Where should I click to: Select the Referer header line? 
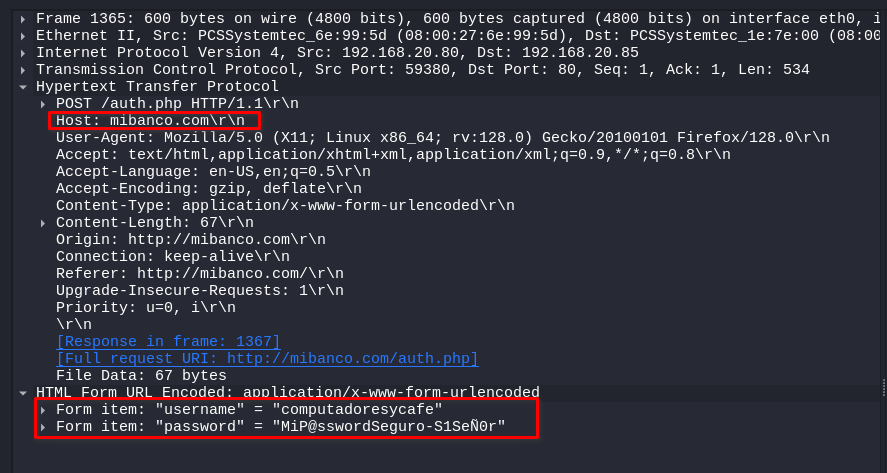pyautogui.click(x=200, y=273)
